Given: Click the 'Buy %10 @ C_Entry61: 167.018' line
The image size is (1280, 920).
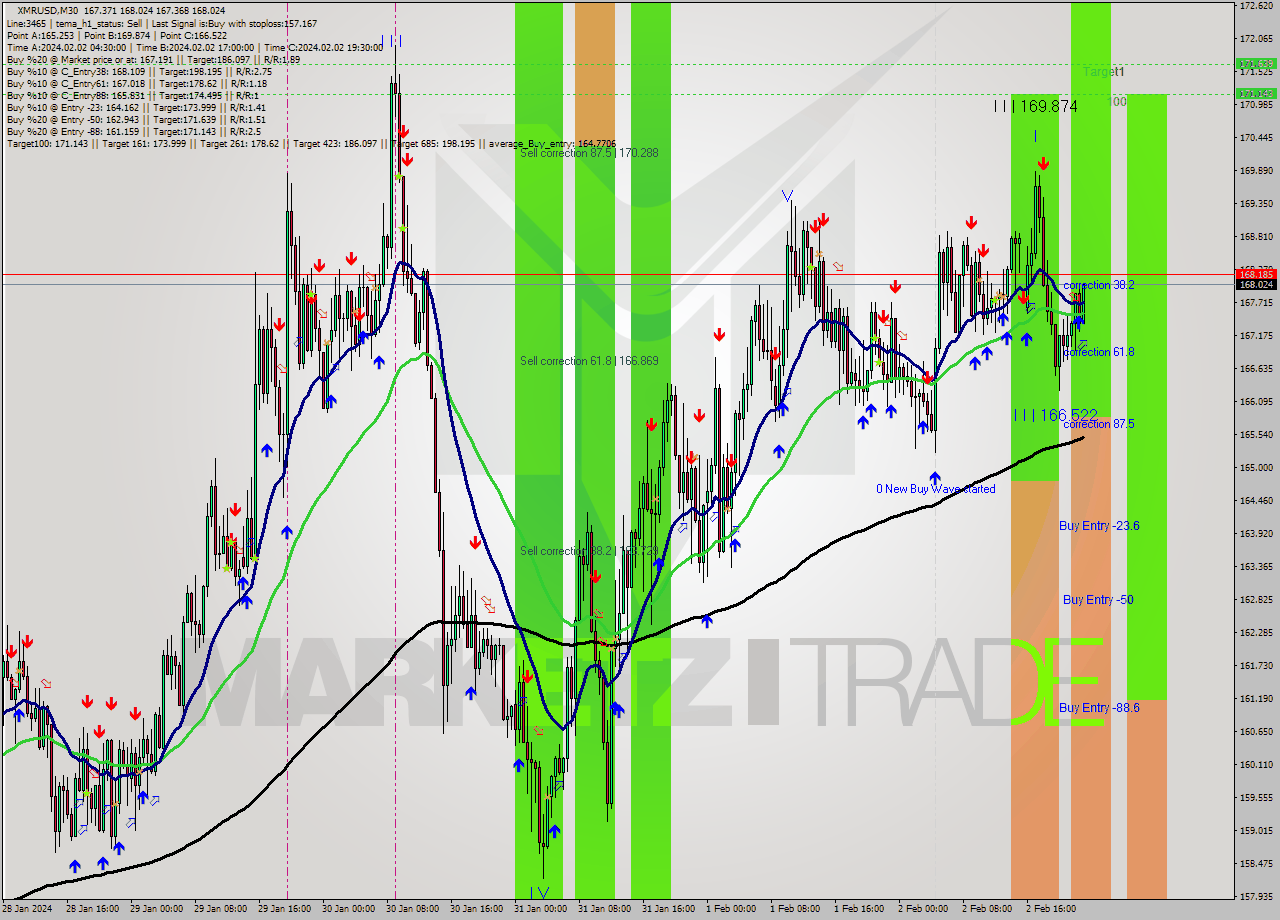Looking at the screenshot, I should pos(137,83).
